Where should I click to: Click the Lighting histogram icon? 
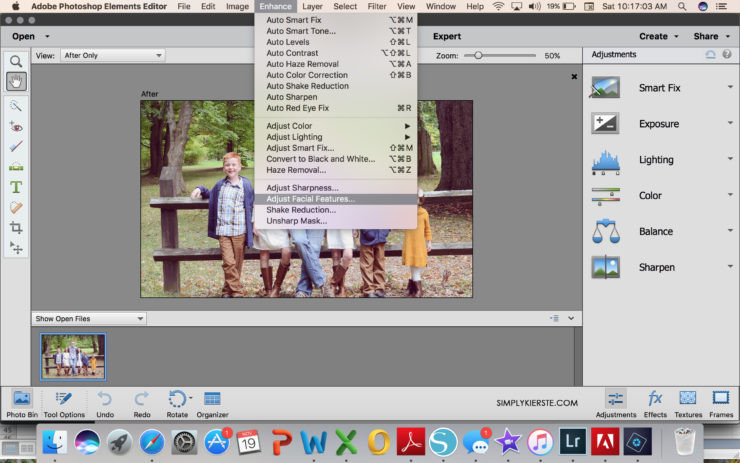[605, 162]
